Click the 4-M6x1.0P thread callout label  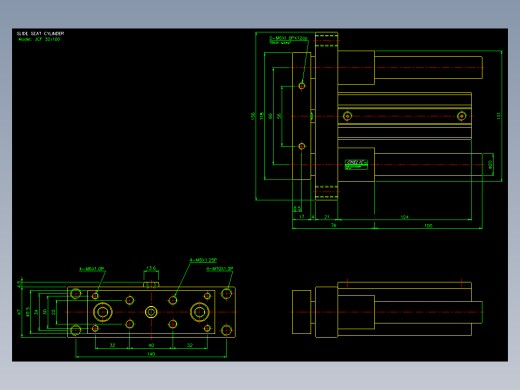pyautogui.click(x=92, y=269)
